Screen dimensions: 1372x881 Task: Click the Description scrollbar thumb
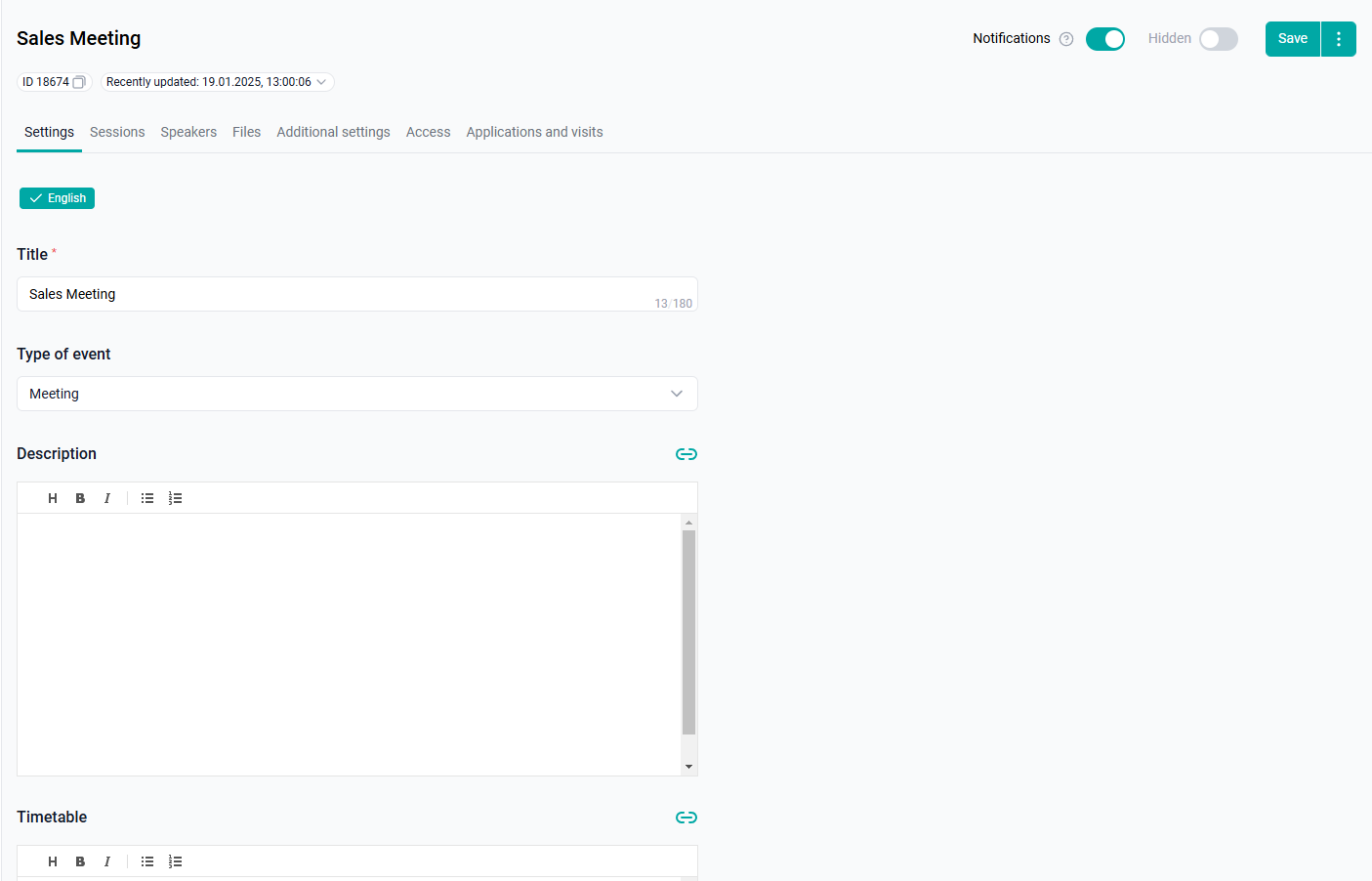(688, 632)
